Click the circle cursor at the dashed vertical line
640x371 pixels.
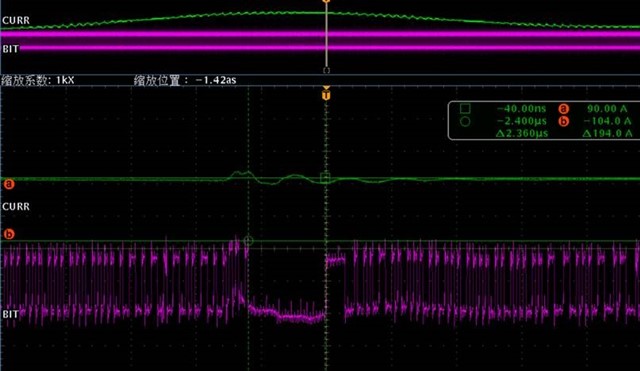point(248,241)
